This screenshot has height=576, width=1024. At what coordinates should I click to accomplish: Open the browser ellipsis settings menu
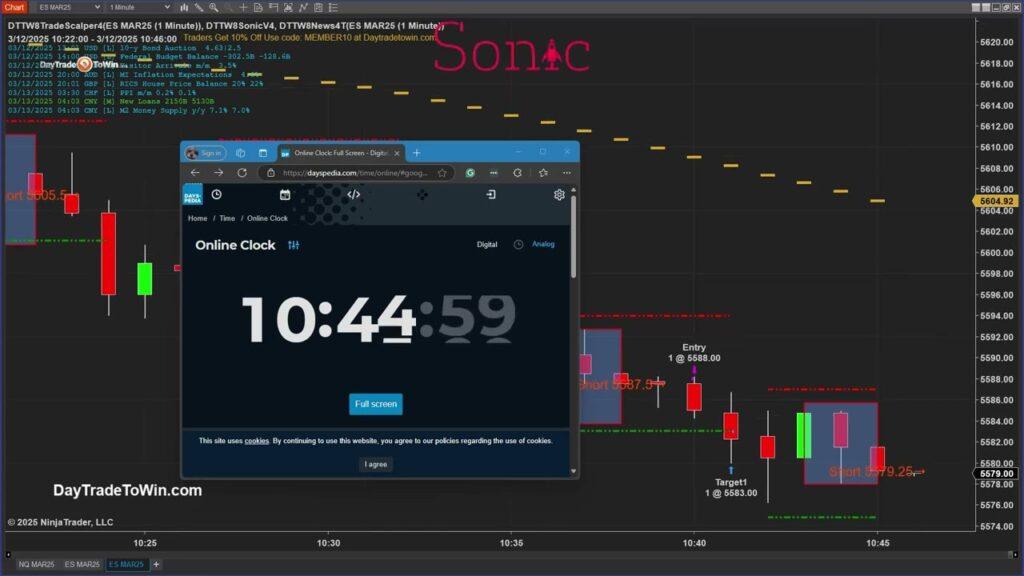pyautogui.click(x=567, y=173)
